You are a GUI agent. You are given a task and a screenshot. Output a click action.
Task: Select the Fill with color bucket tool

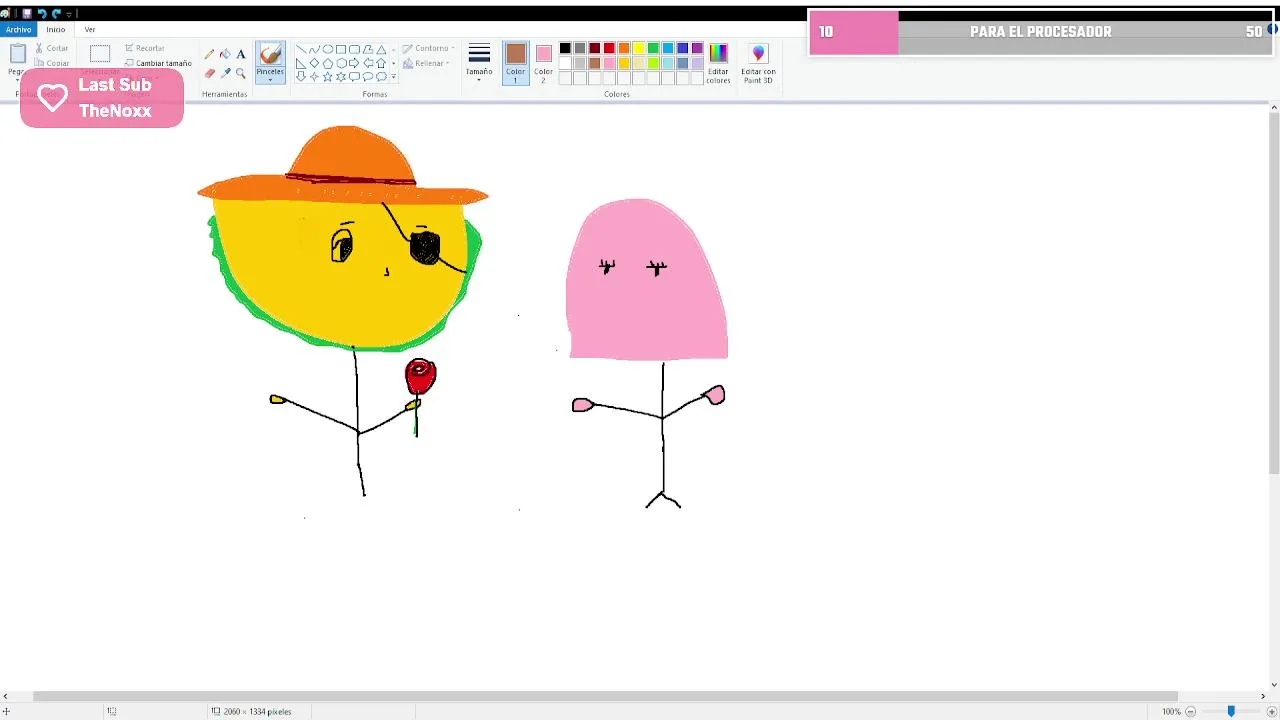click(x=225, y=54)
